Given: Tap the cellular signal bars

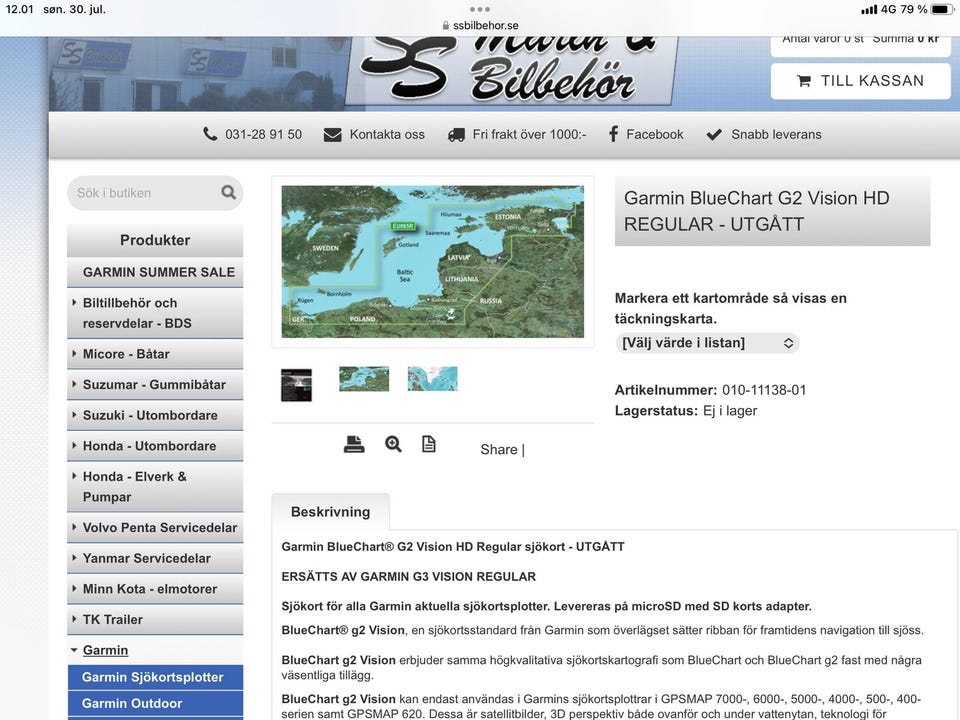Looking at the screenshot, I should coord(869,9).
